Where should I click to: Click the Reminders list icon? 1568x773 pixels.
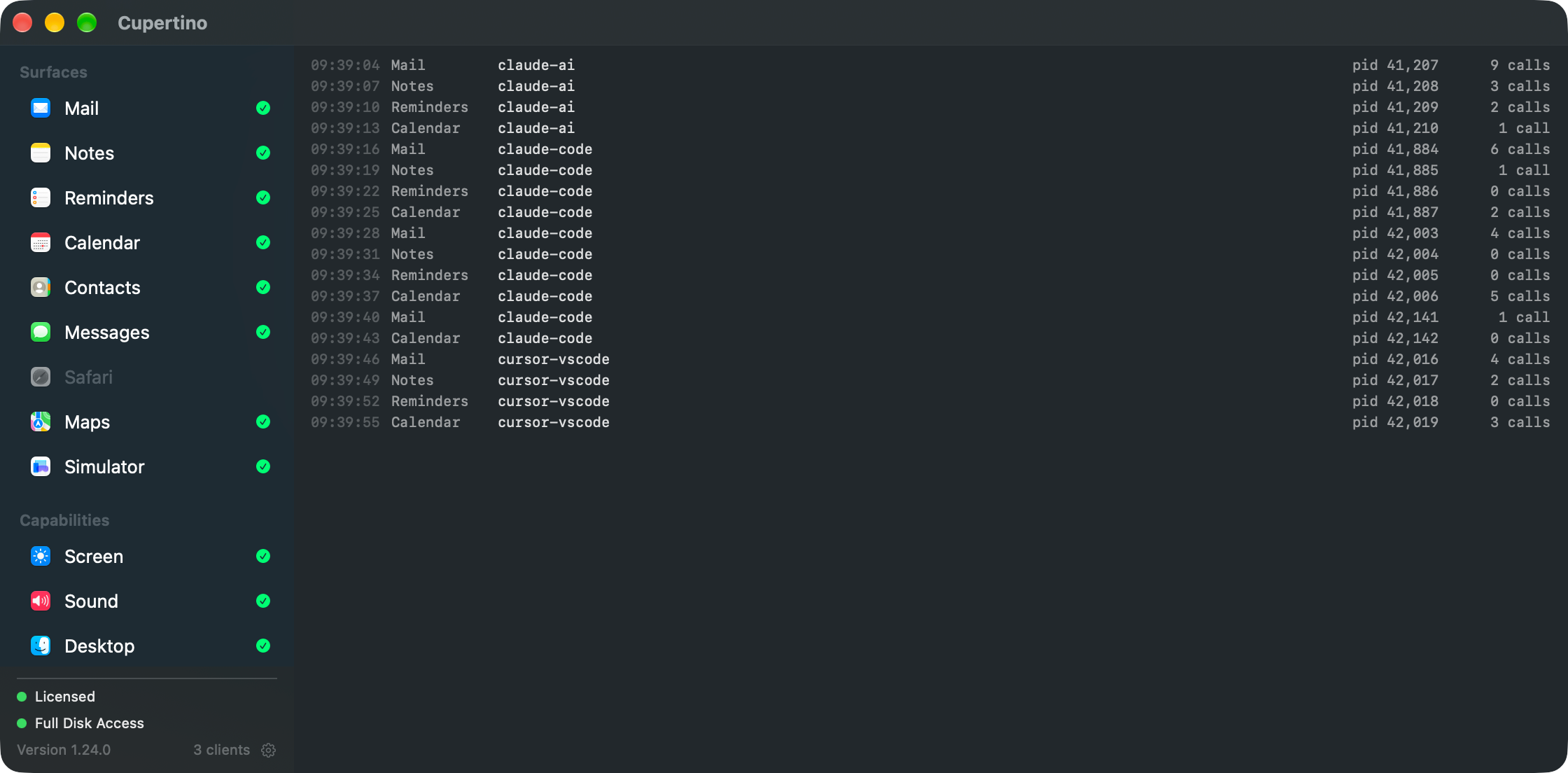pyautogui.click(x=41, y=197)
